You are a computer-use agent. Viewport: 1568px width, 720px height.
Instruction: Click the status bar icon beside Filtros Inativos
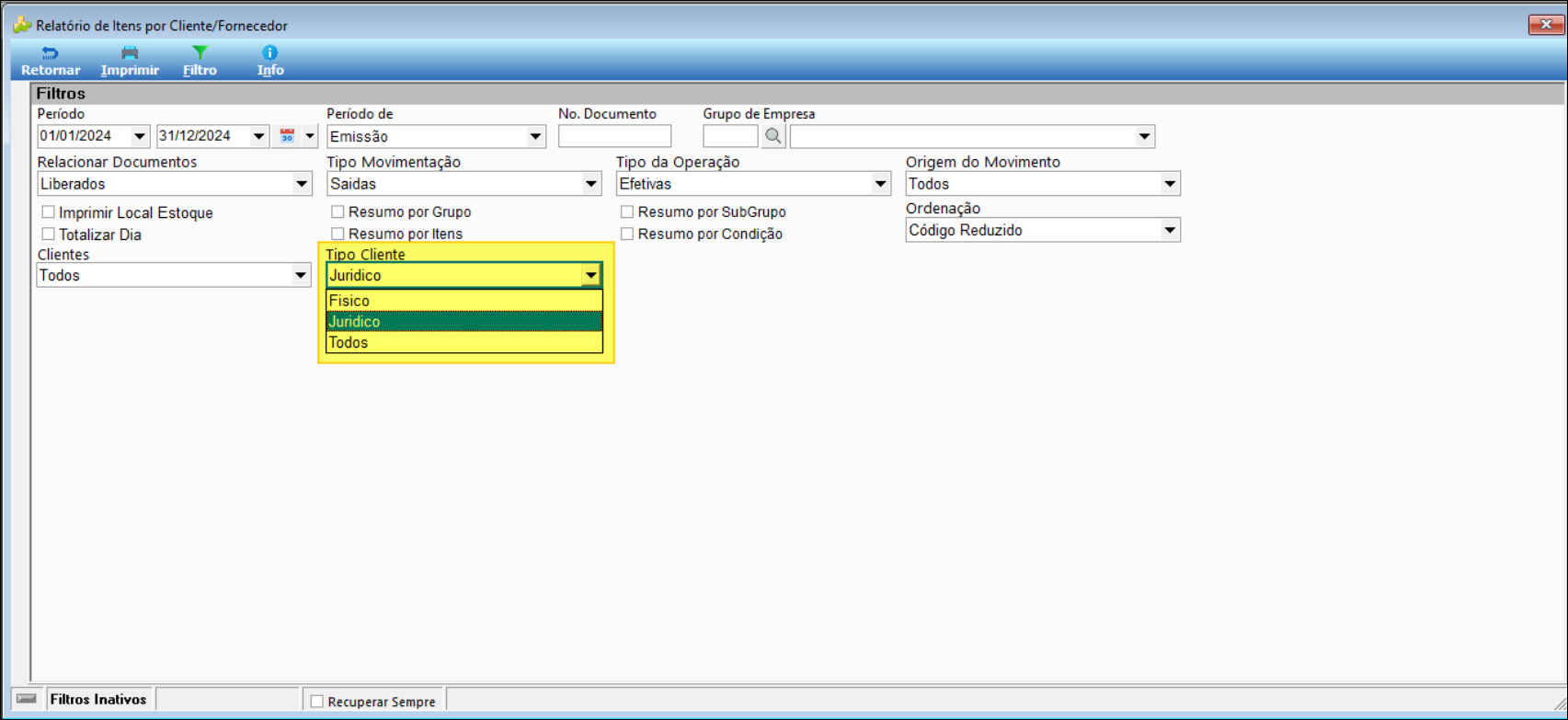pyautogui.click(x=27, y=700)
